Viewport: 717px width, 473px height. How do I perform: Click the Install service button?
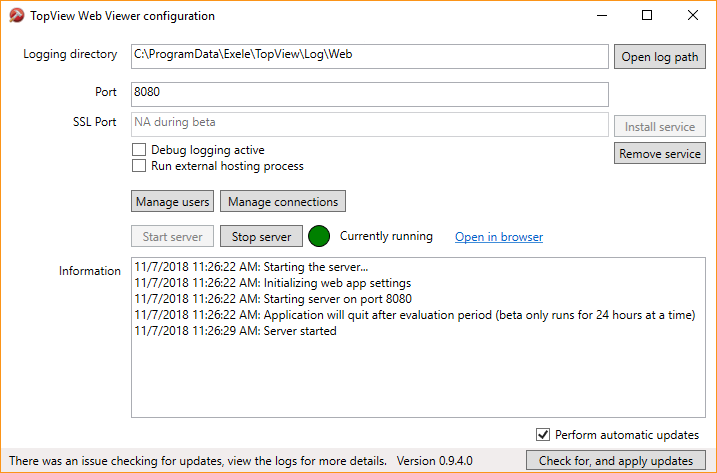tap(659, 126)
